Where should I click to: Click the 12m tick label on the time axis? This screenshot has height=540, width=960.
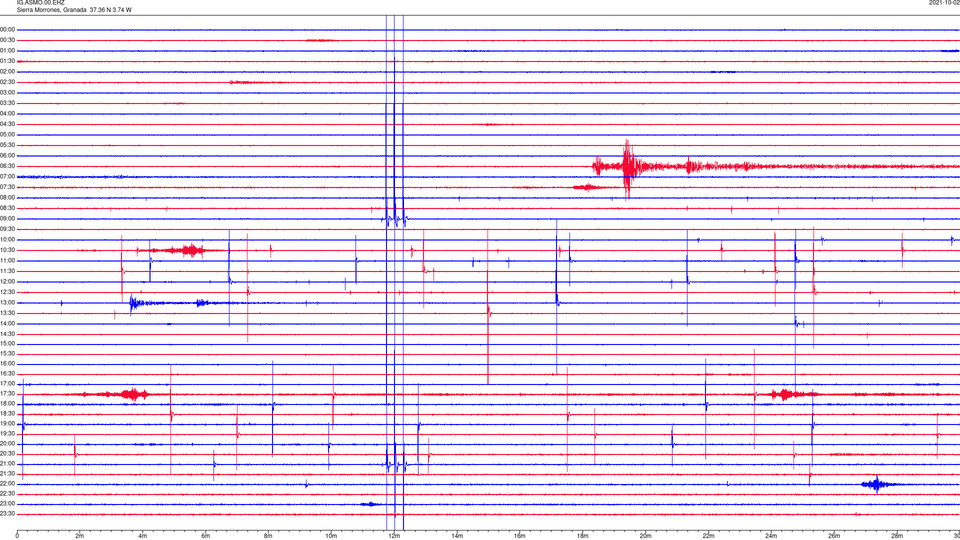[x=394, y=536]
